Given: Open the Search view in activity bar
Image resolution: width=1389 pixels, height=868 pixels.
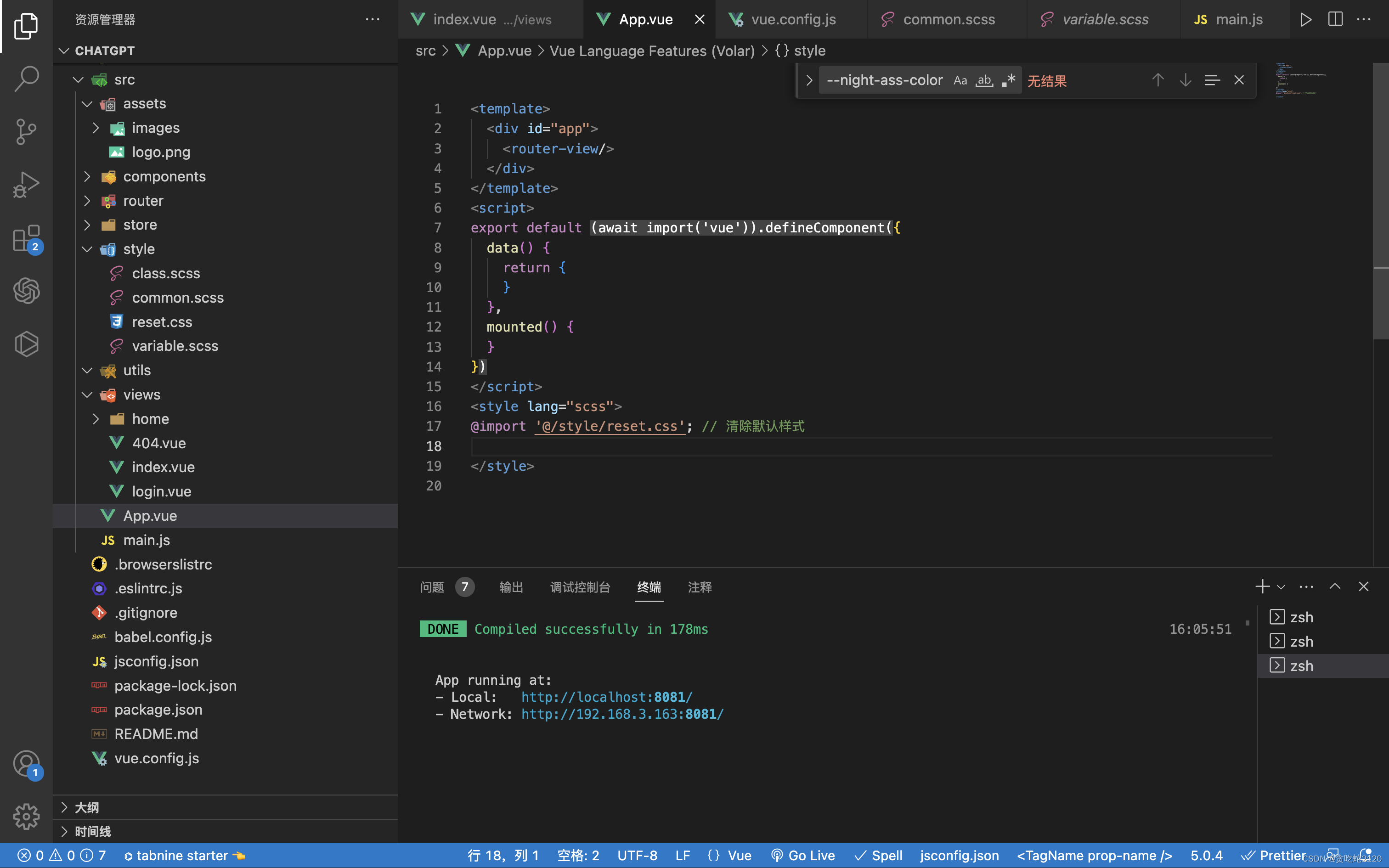Looking at the screenshot, I should pyautogui.click(x=26, y=79).
